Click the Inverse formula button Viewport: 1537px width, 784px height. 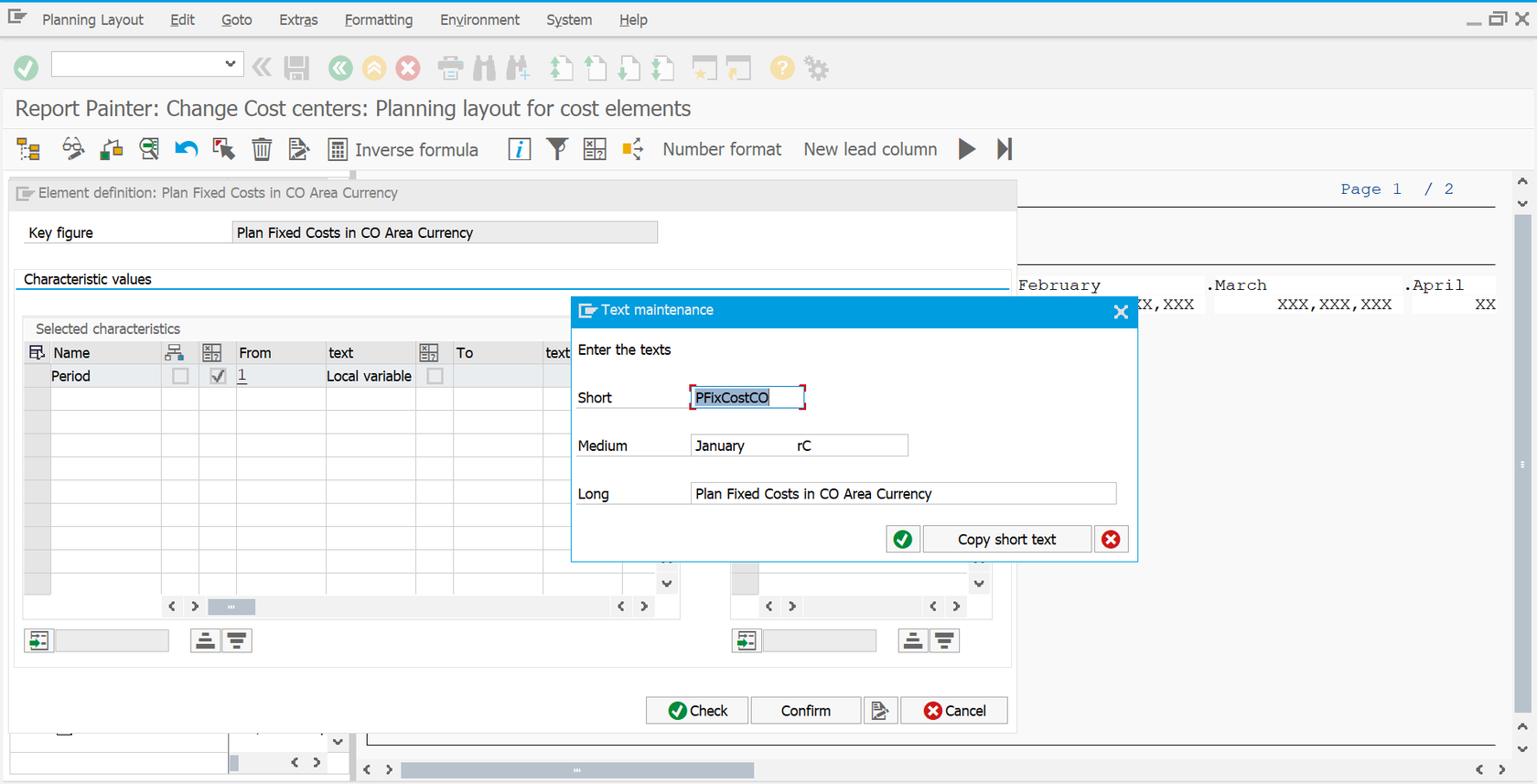[403, 149]
